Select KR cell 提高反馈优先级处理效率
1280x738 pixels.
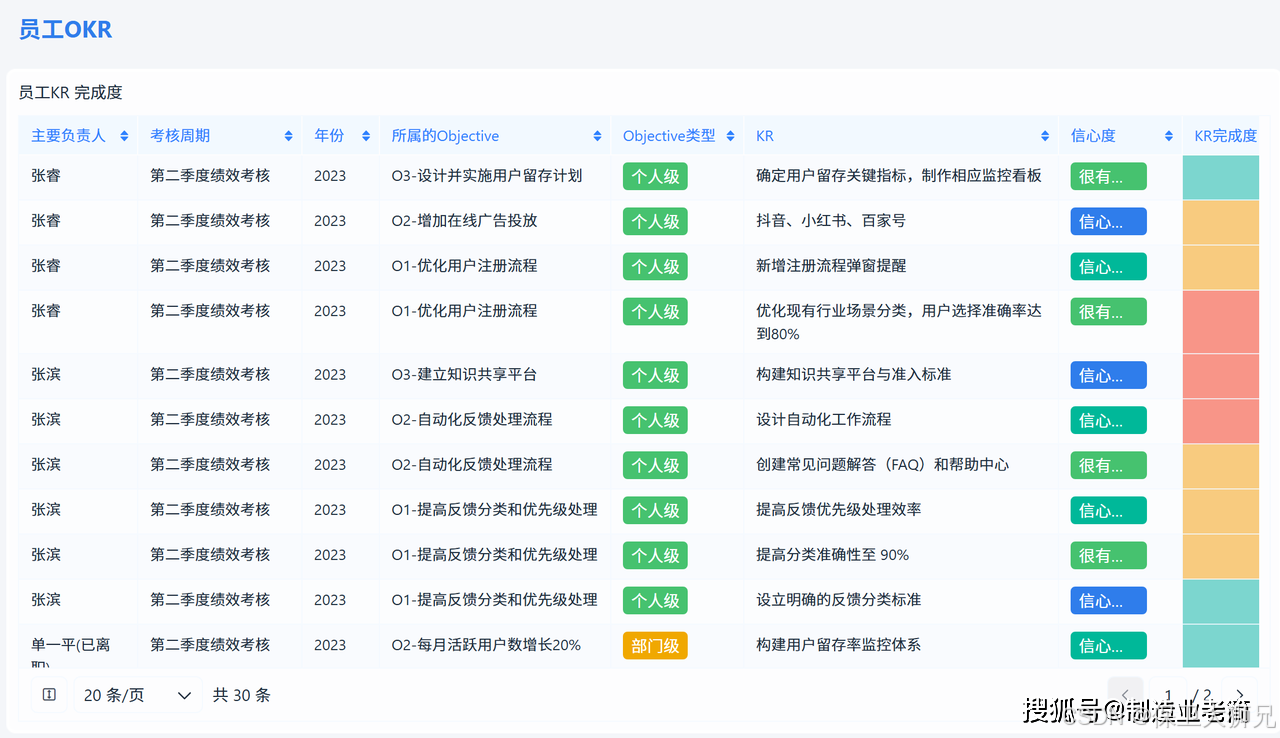839,509
